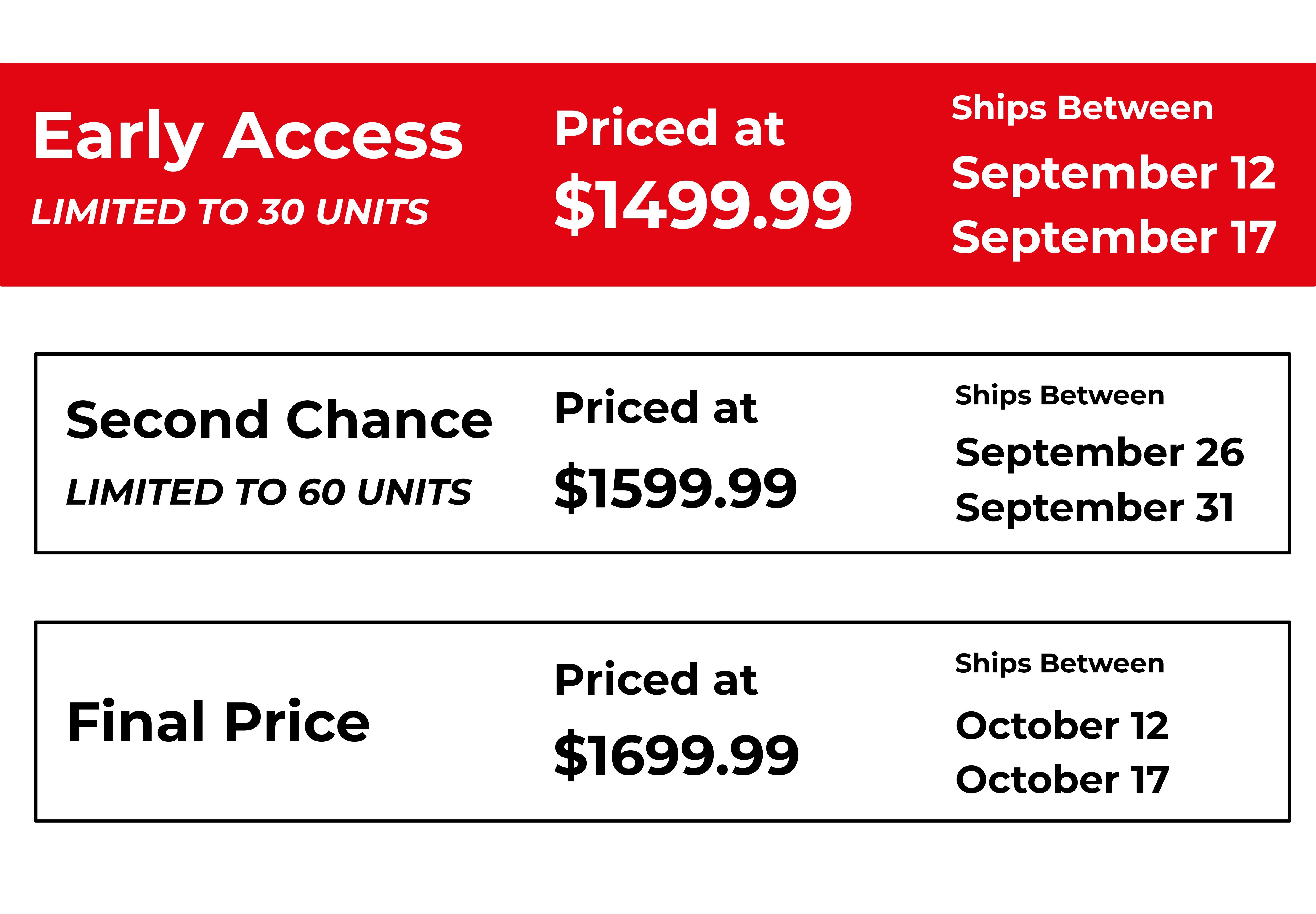Choose the Final Price tier title
1316x914 pixels.
pos(218,722)
